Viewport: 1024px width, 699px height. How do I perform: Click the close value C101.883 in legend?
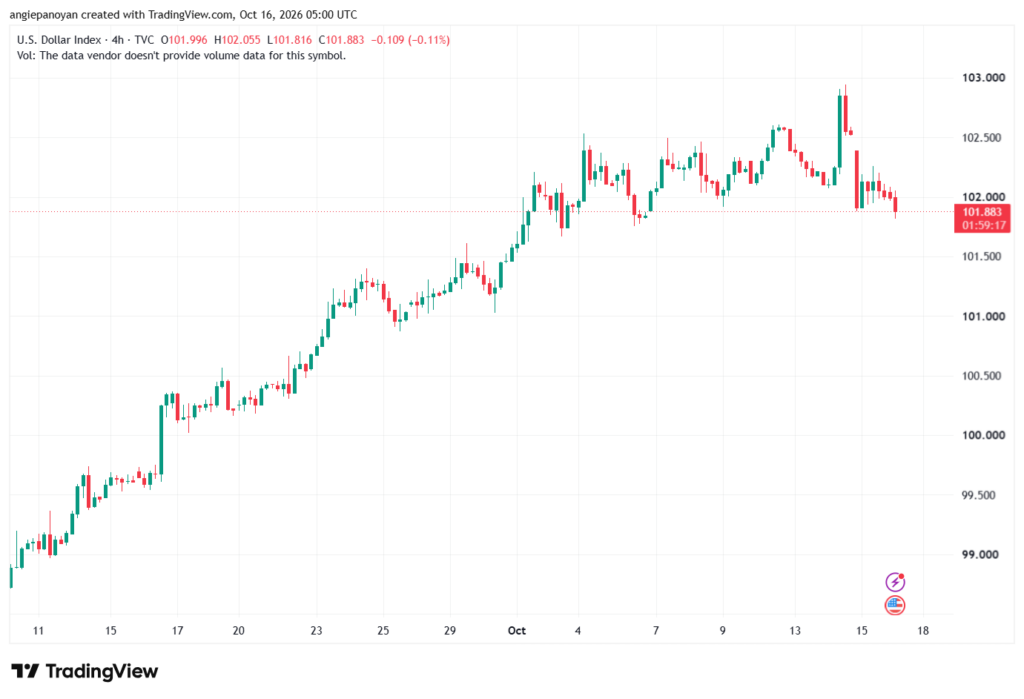pyautogui.click(x=341, y=40)
